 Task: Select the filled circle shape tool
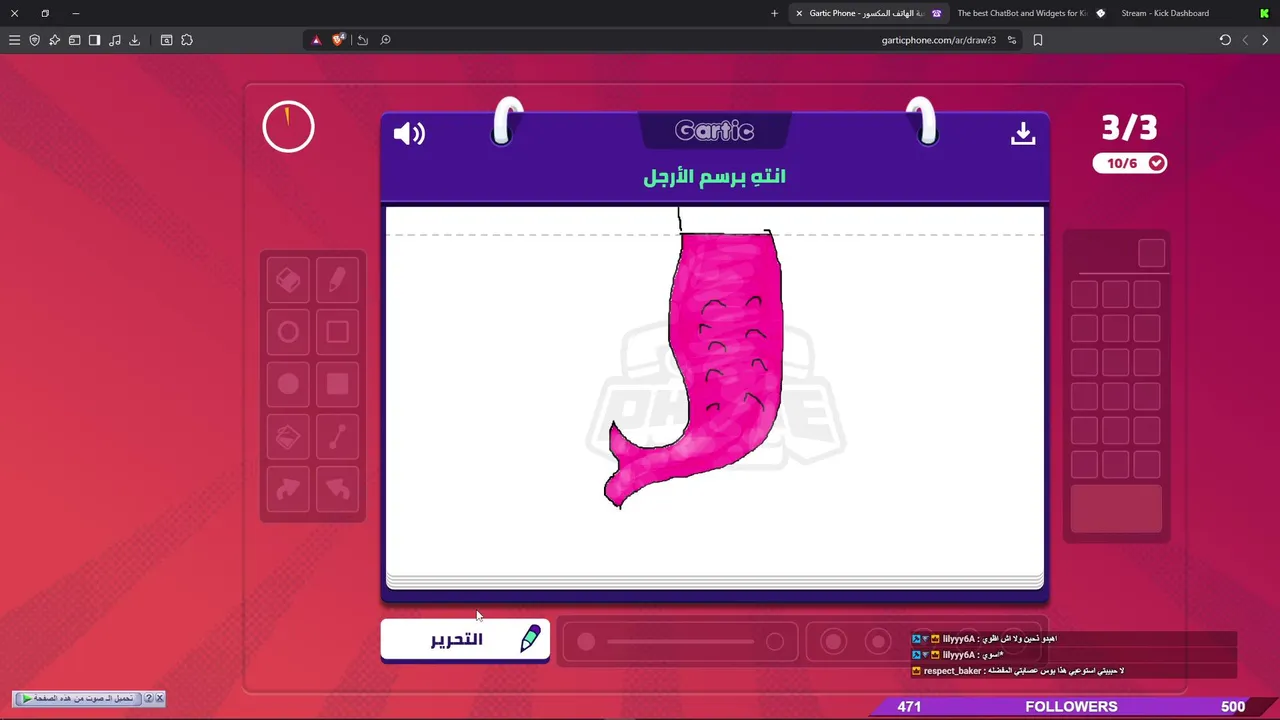click(x=288, y=384)
